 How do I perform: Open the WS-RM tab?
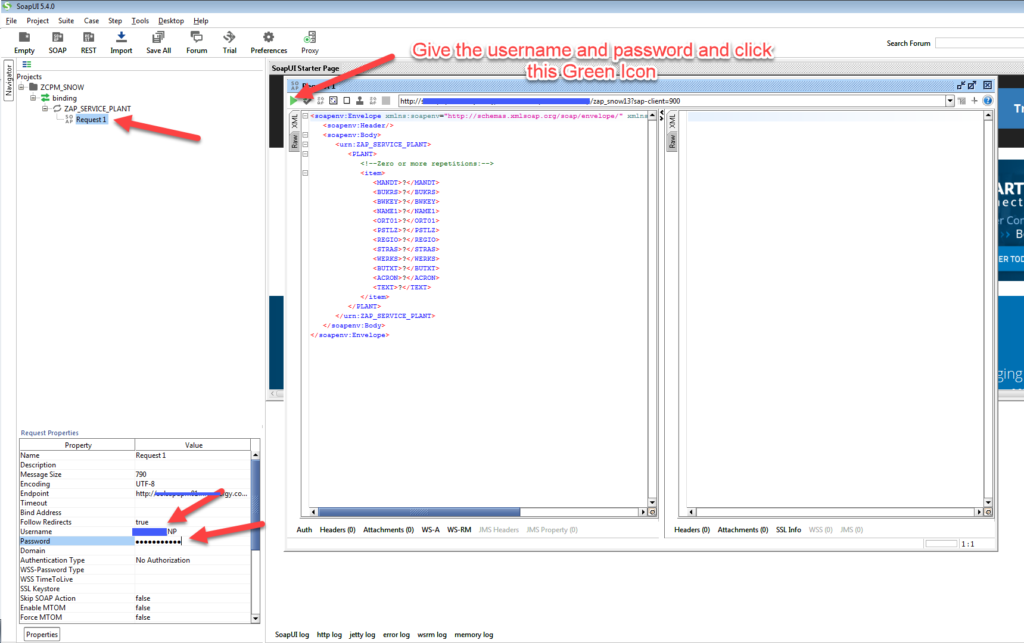pyautogui.click(x=458, y=529)
